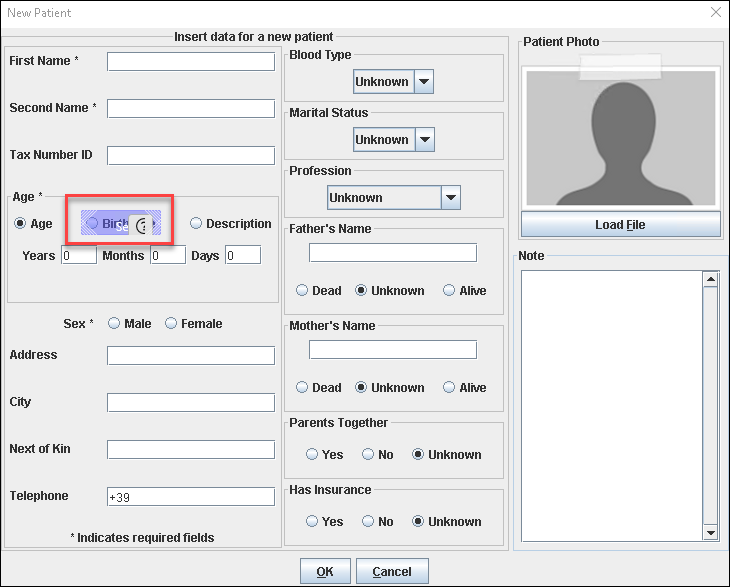The height and width of the screenshot is (587, 730).
Task: Click the Note scrollbar down arrow
Action: pos(711,533)
